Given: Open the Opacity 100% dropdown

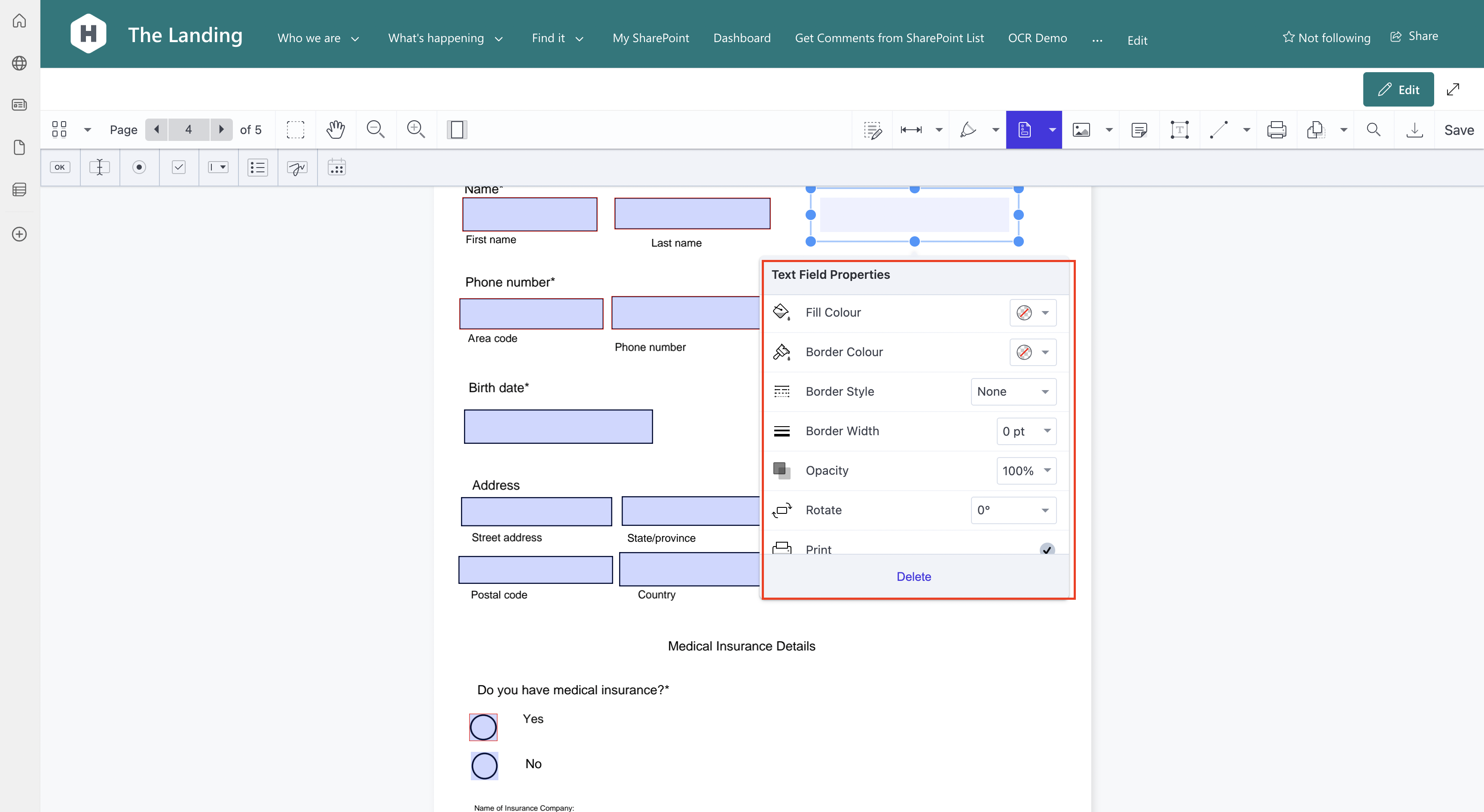Looking at the screenshot, I should point(1026,470).
